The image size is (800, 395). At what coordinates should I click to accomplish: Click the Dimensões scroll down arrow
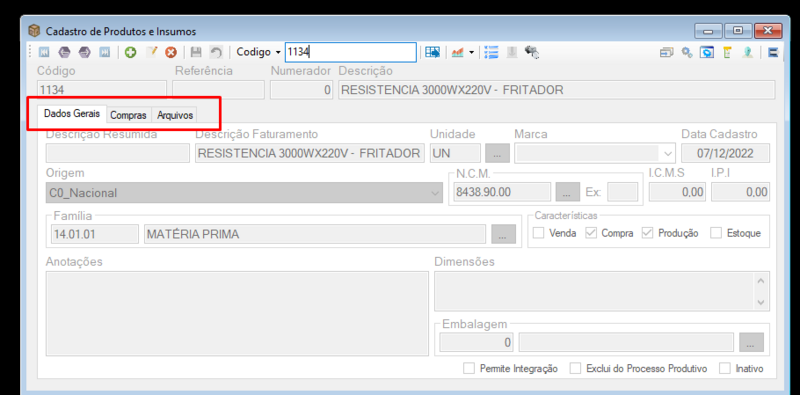coord(761,303)
